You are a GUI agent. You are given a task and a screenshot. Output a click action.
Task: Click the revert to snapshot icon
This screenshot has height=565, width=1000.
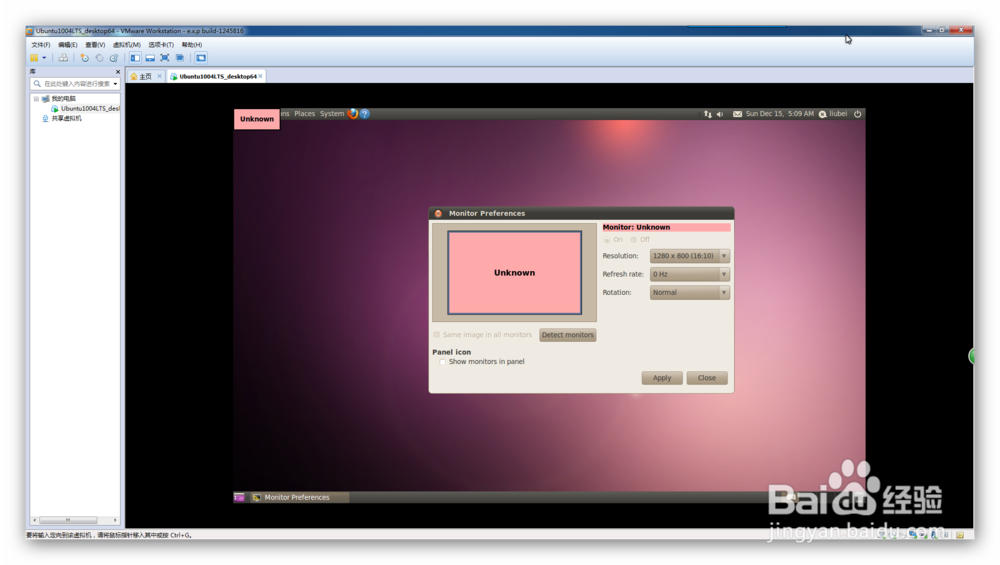coord(99,57)
